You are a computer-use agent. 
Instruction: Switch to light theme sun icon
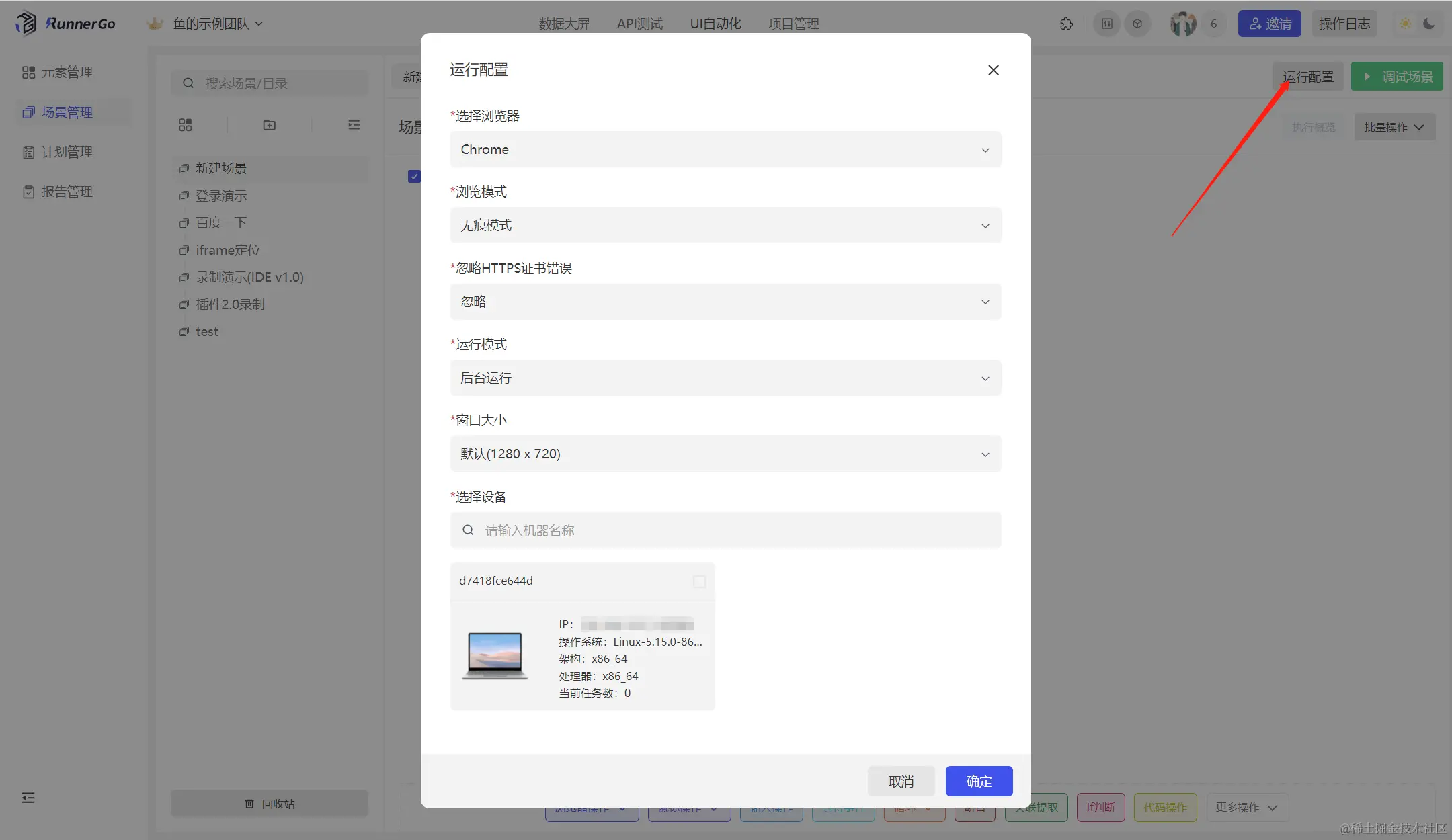click(x=1405, y=24)
